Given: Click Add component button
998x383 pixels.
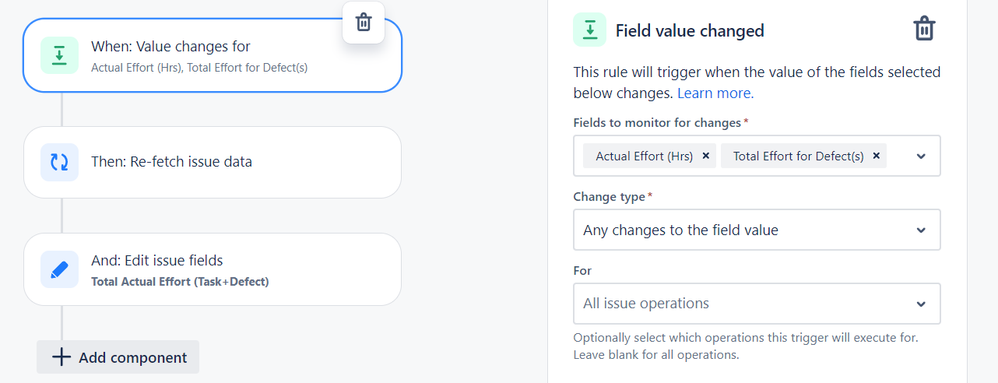Looking at the screenshot, I should (x=118, y=357).
